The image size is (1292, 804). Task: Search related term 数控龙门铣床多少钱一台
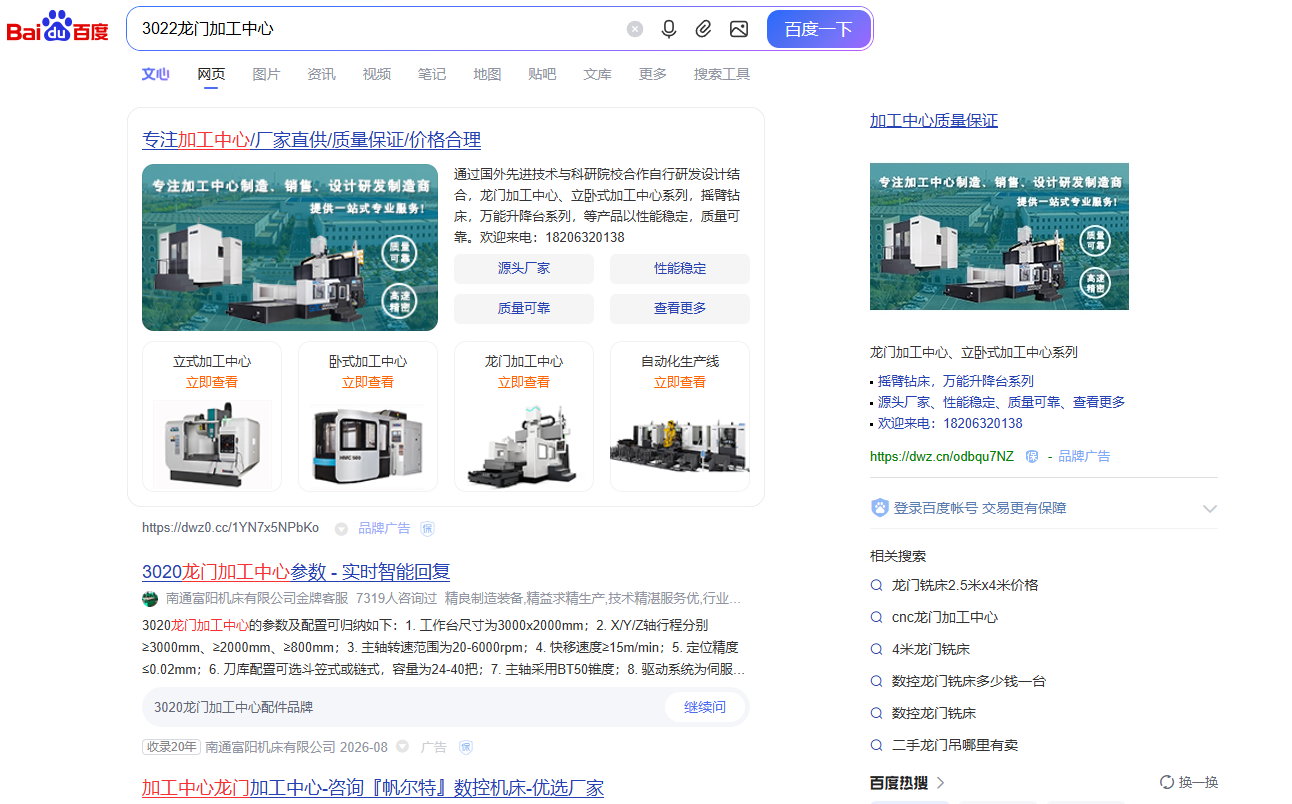coord(969,681)
